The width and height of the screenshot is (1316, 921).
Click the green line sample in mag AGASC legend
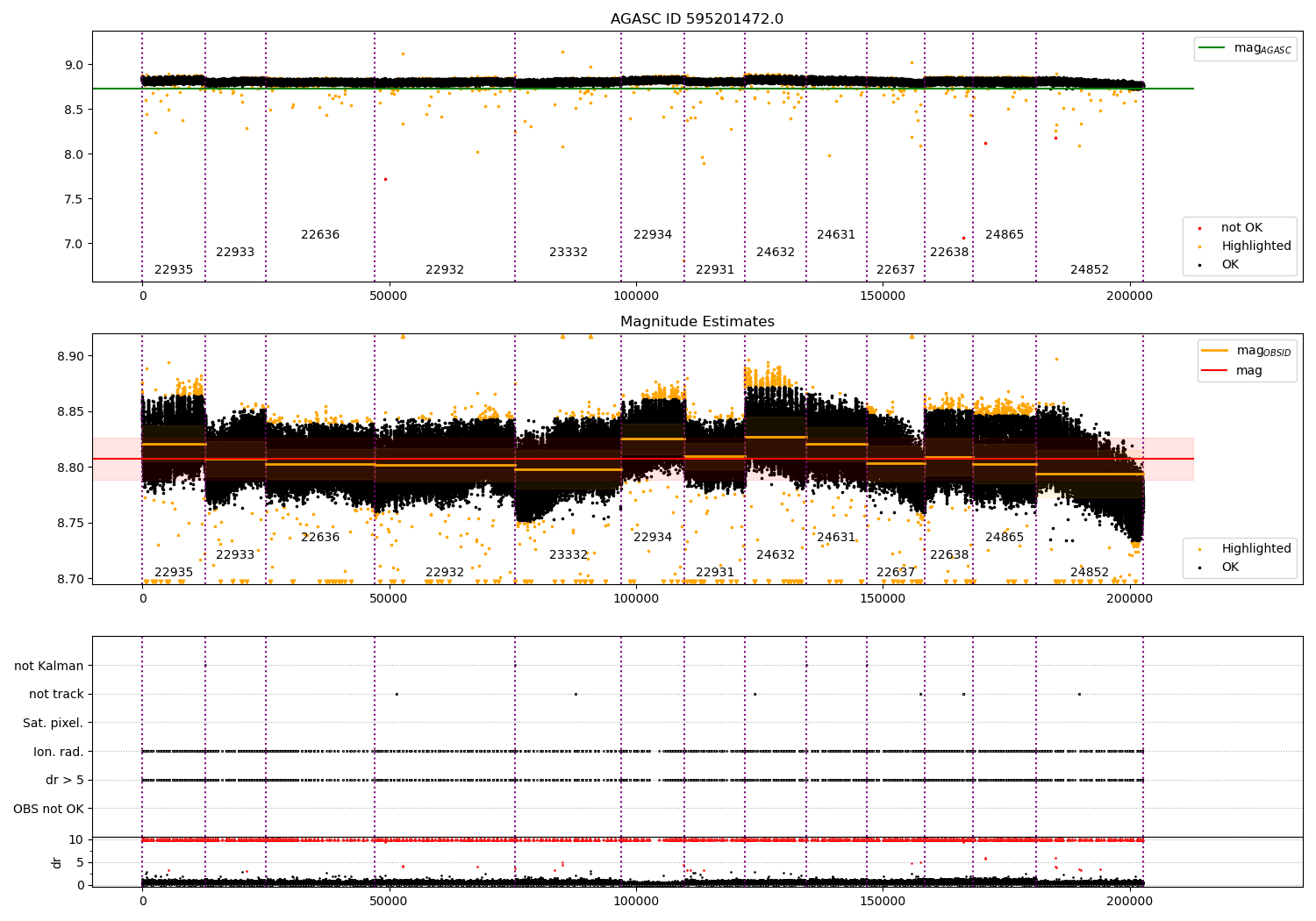pos(1213,48)
